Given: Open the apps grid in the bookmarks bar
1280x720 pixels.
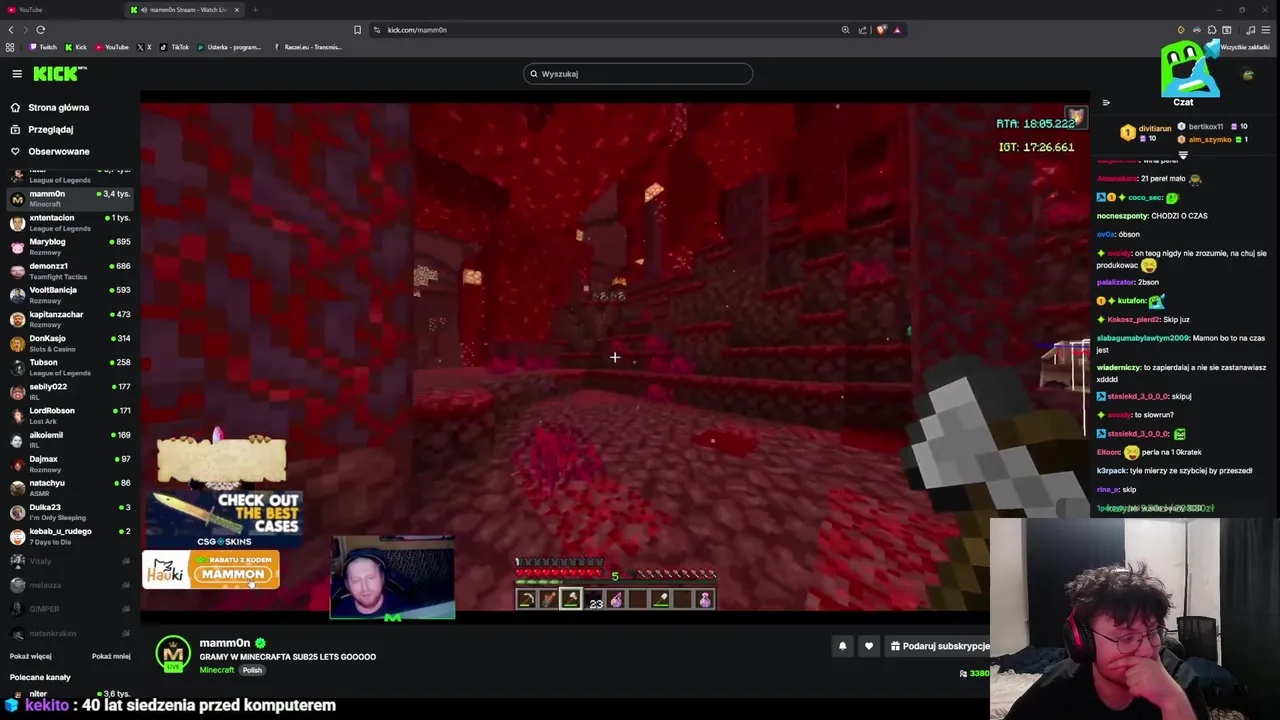Looking at the screenshot, I should pos(10,47).
